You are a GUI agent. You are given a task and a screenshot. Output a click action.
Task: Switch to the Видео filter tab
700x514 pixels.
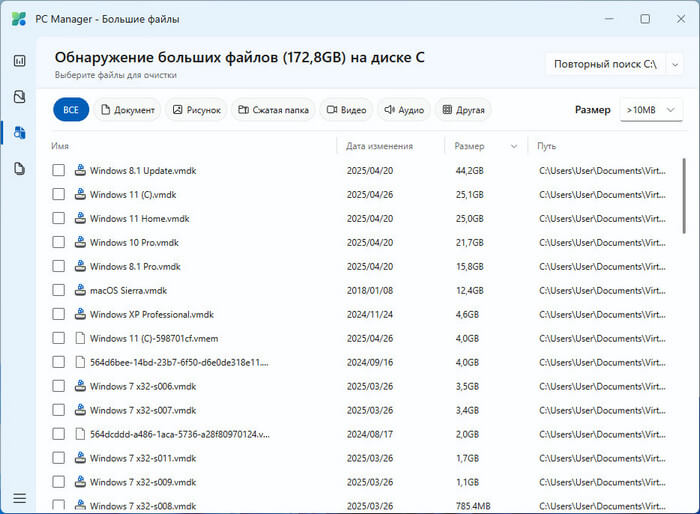point(345,110)
